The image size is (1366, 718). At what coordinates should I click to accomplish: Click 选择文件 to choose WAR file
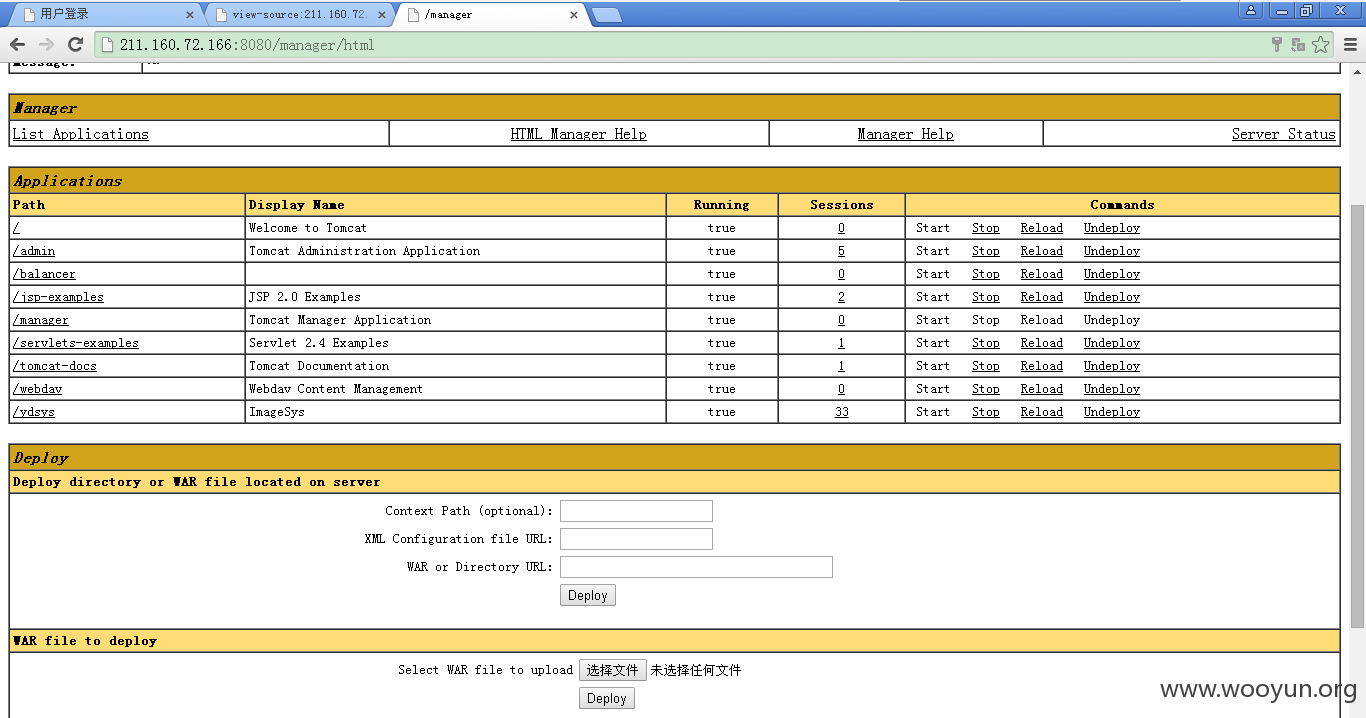[x=613, y=670]
